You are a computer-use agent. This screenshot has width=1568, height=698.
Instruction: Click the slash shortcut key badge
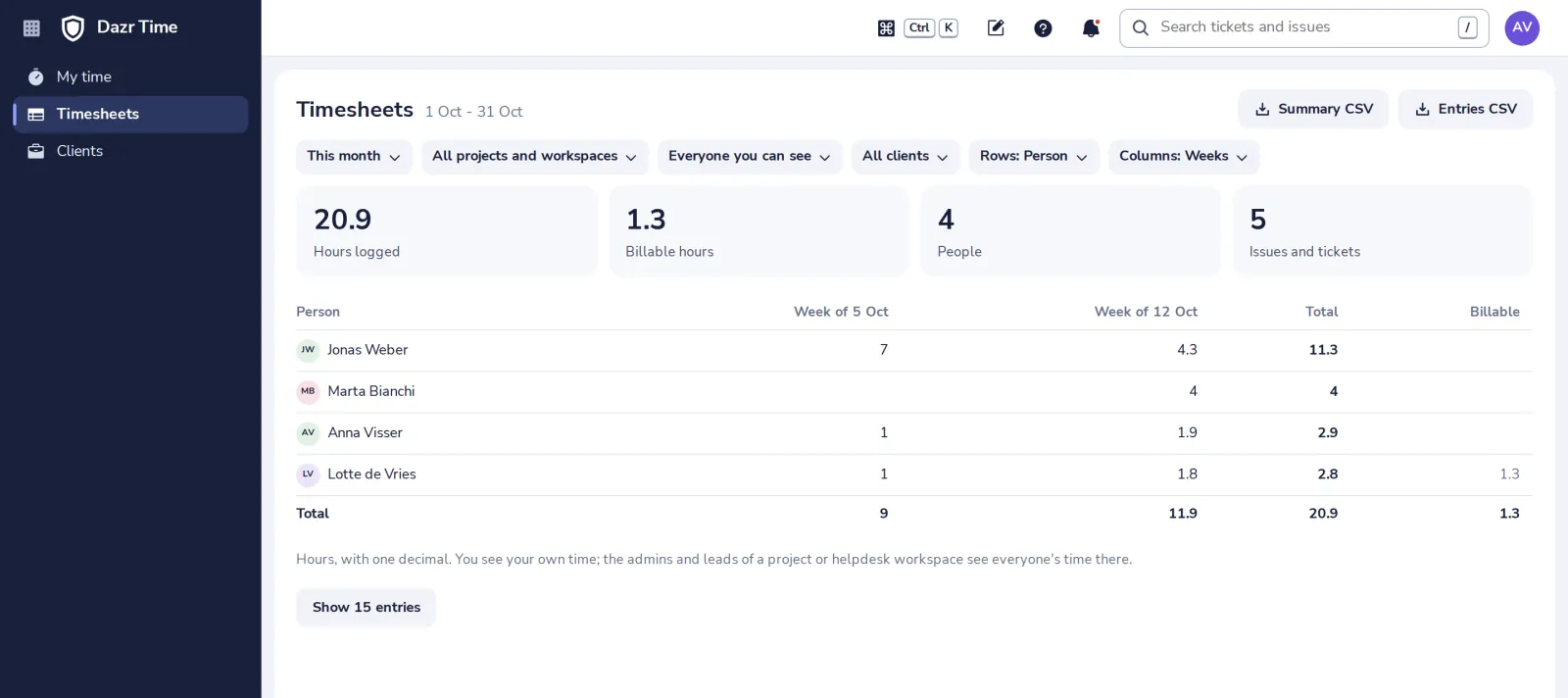click(x=1467, y=28)
